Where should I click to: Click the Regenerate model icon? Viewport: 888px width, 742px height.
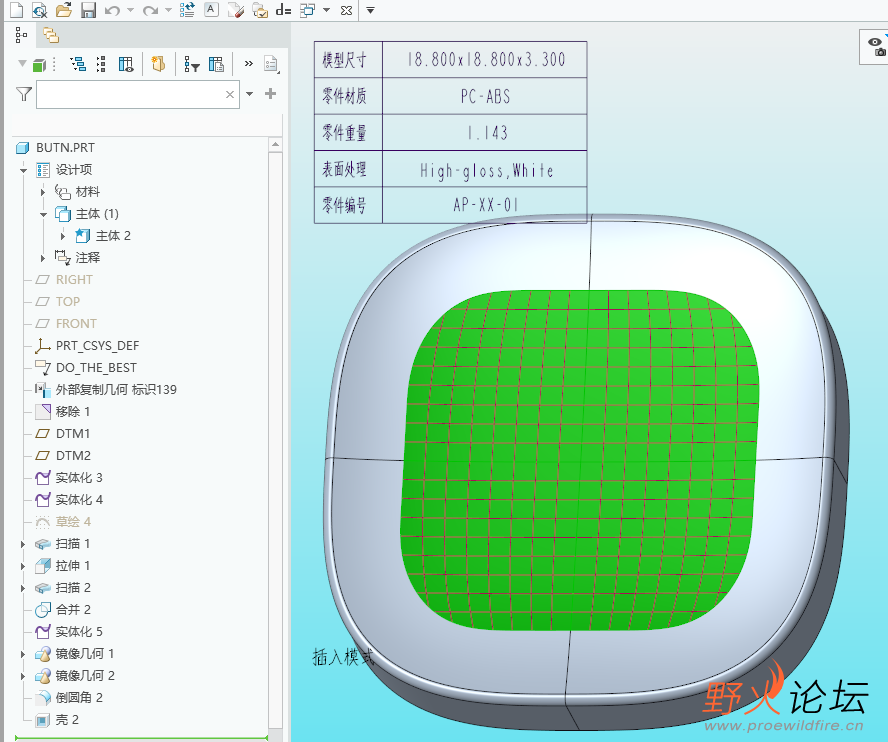click(187, 10)
